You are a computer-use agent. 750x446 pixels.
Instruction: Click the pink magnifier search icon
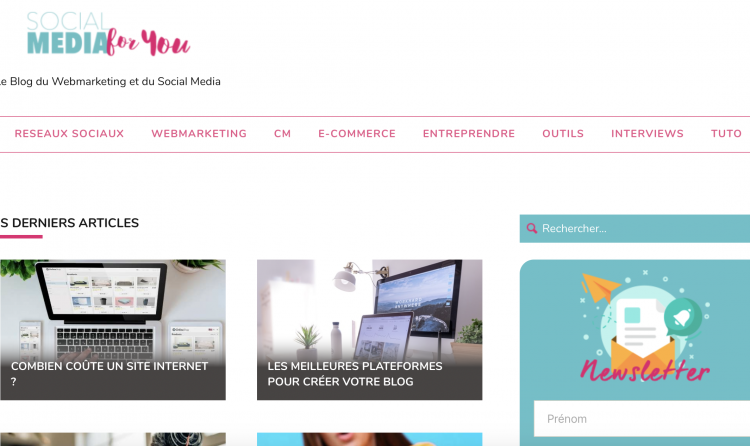pos(531,228)
